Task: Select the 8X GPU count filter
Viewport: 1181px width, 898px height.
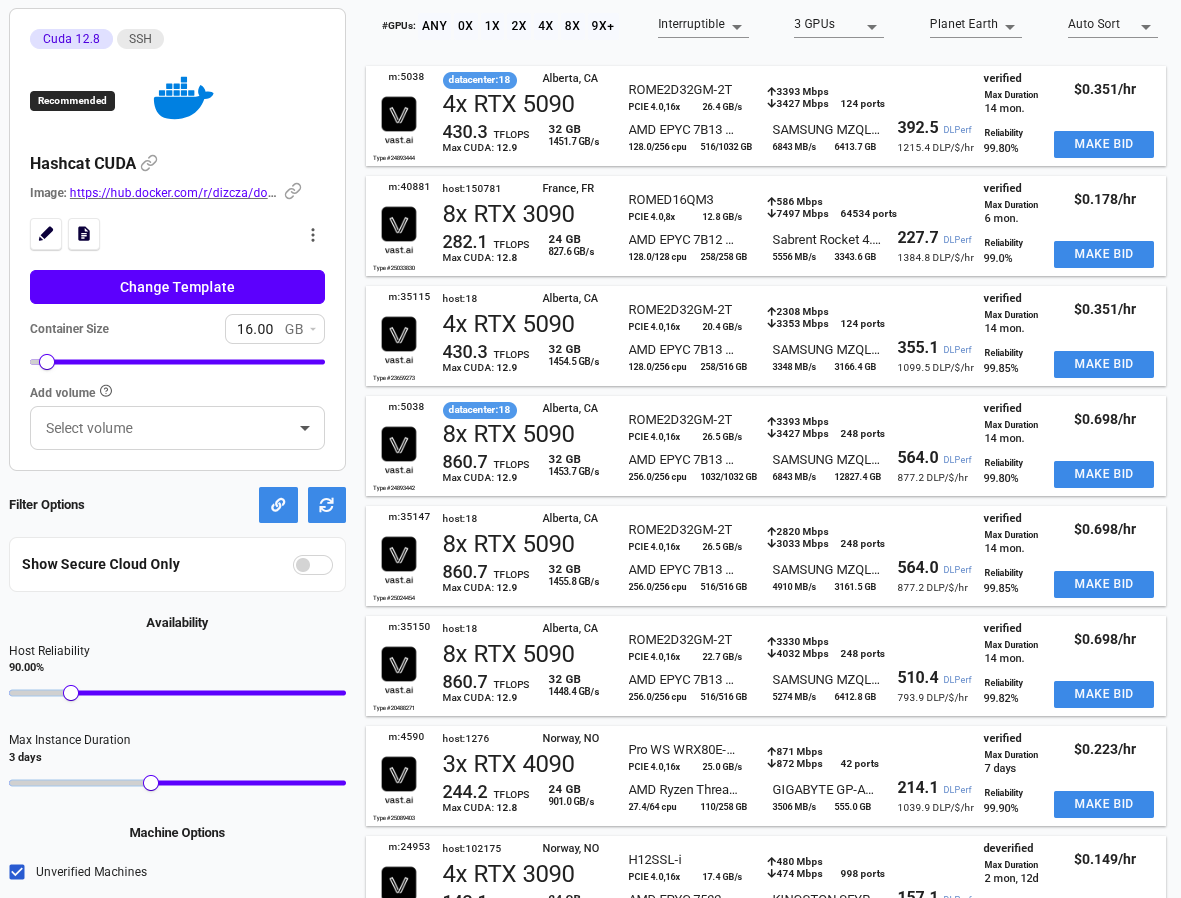Action: (x=572, y=26)
